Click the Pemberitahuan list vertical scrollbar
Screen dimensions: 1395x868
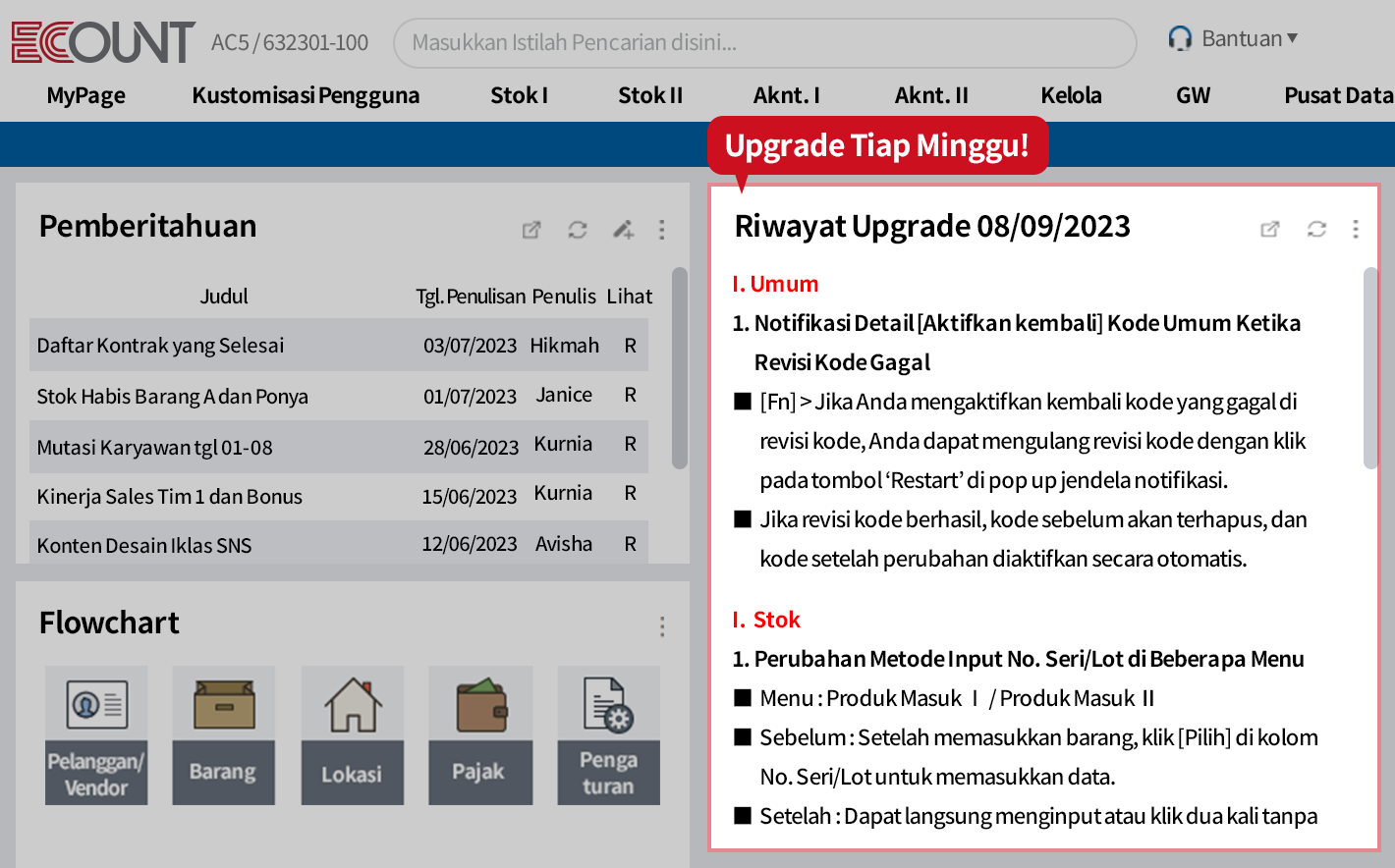[679, 368]
